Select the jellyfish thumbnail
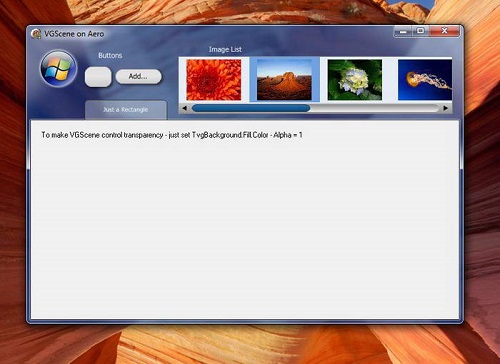 [x=425, y=80]
